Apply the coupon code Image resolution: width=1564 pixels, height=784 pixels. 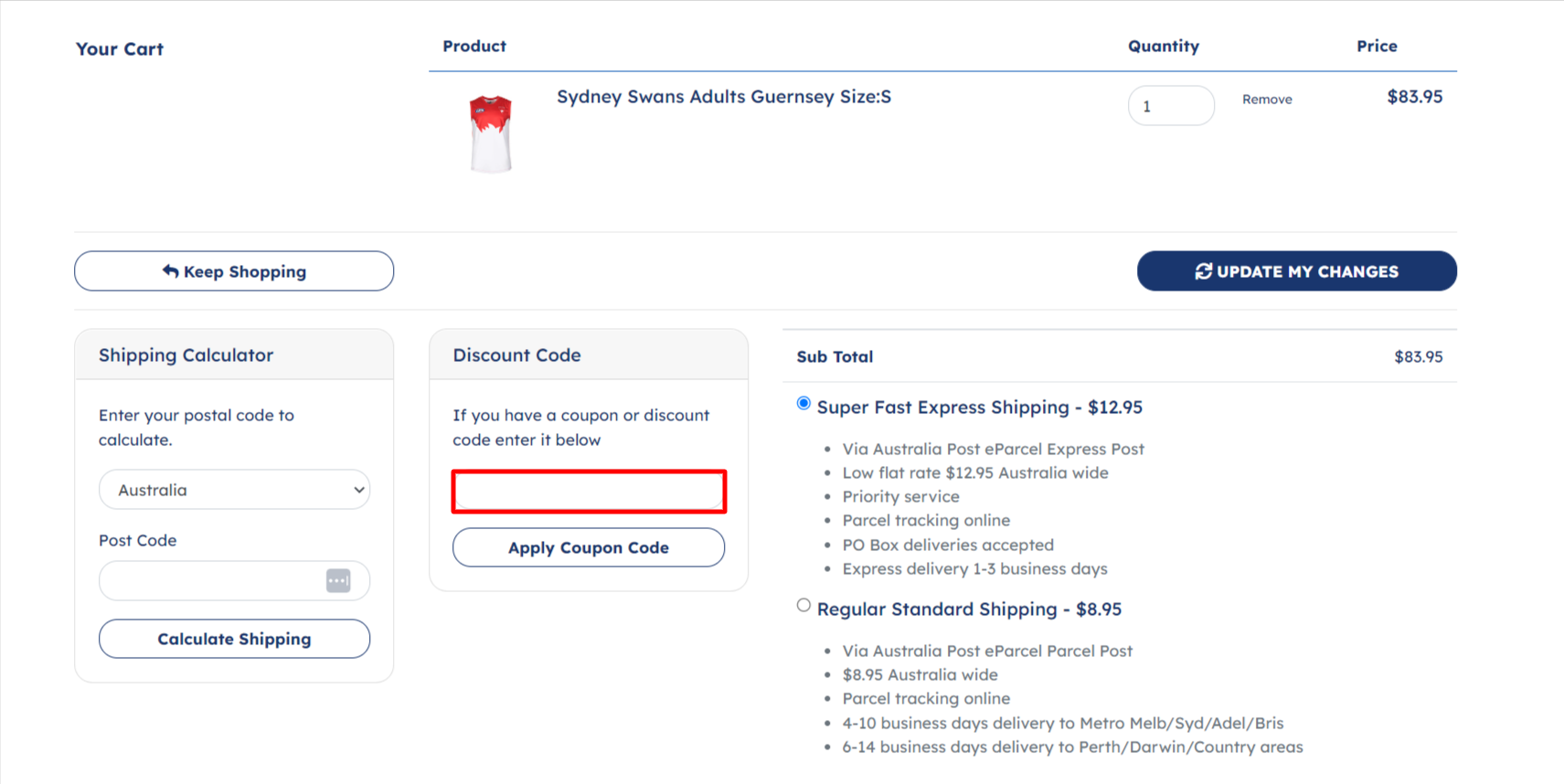(x=589, y=547)
